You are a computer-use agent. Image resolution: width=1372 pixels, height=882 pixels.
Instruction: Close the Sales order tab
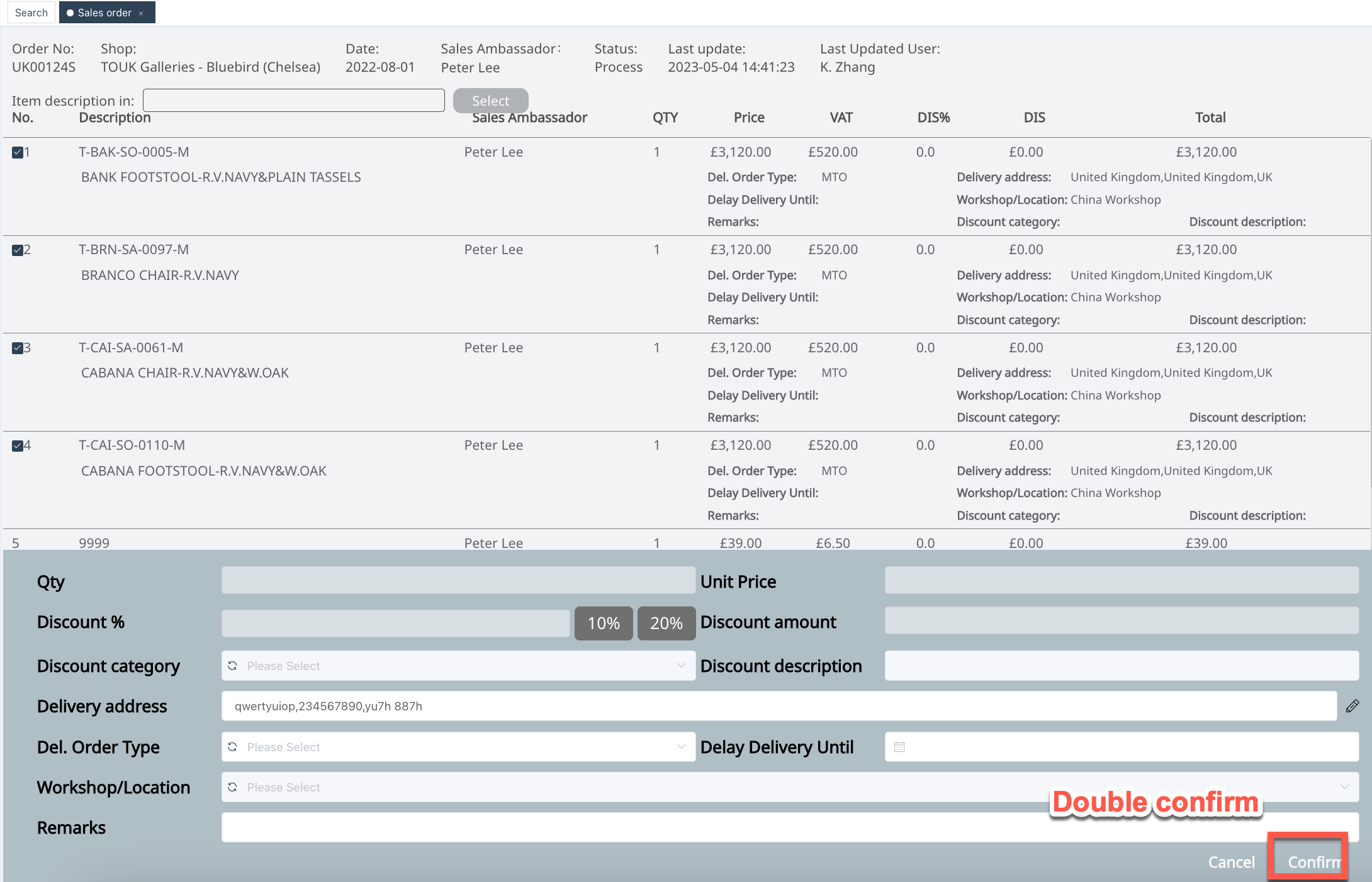141,13
